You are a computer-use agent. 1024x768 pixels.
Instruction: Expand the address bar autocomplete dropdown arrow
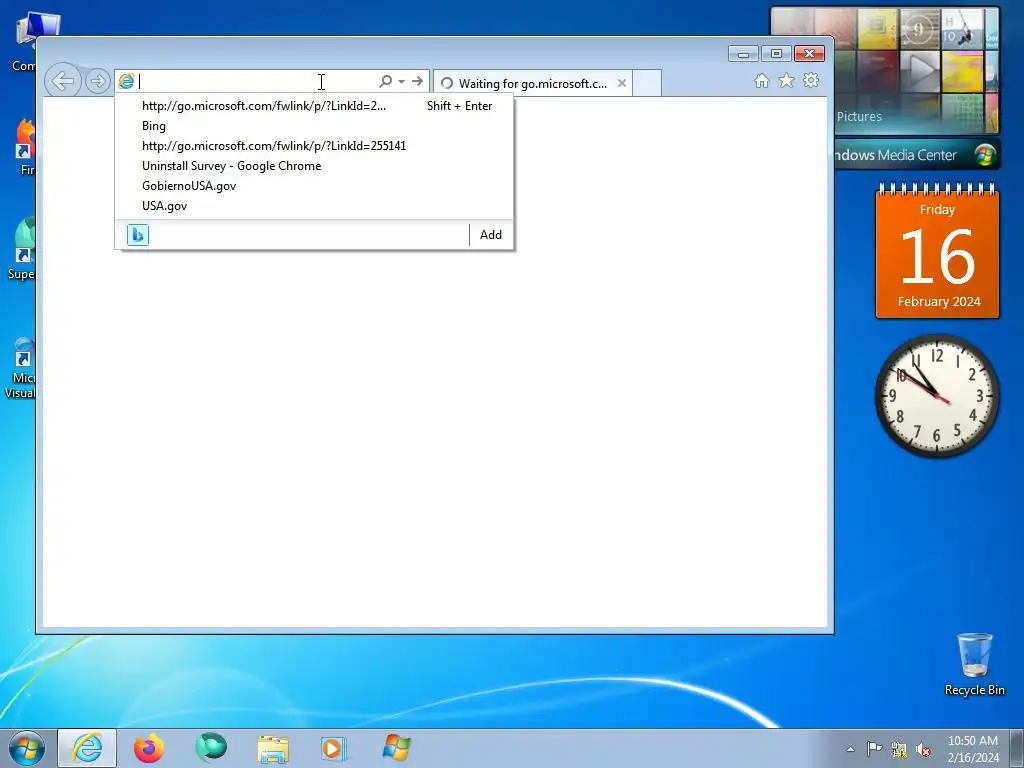[x=401, y=82]
